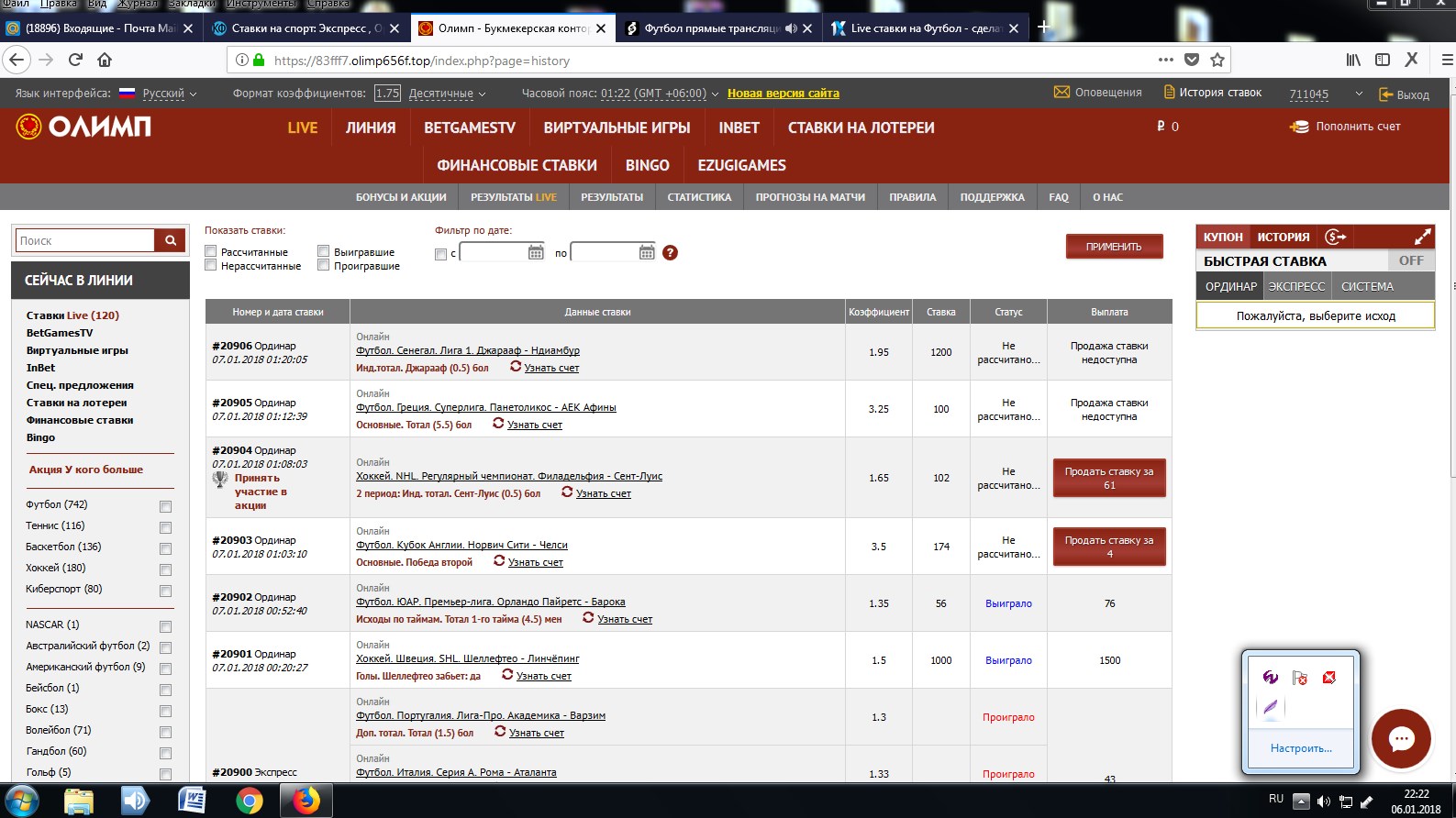
Task: Click Настроить… in the tray popup
Action: coord(1301,748)
